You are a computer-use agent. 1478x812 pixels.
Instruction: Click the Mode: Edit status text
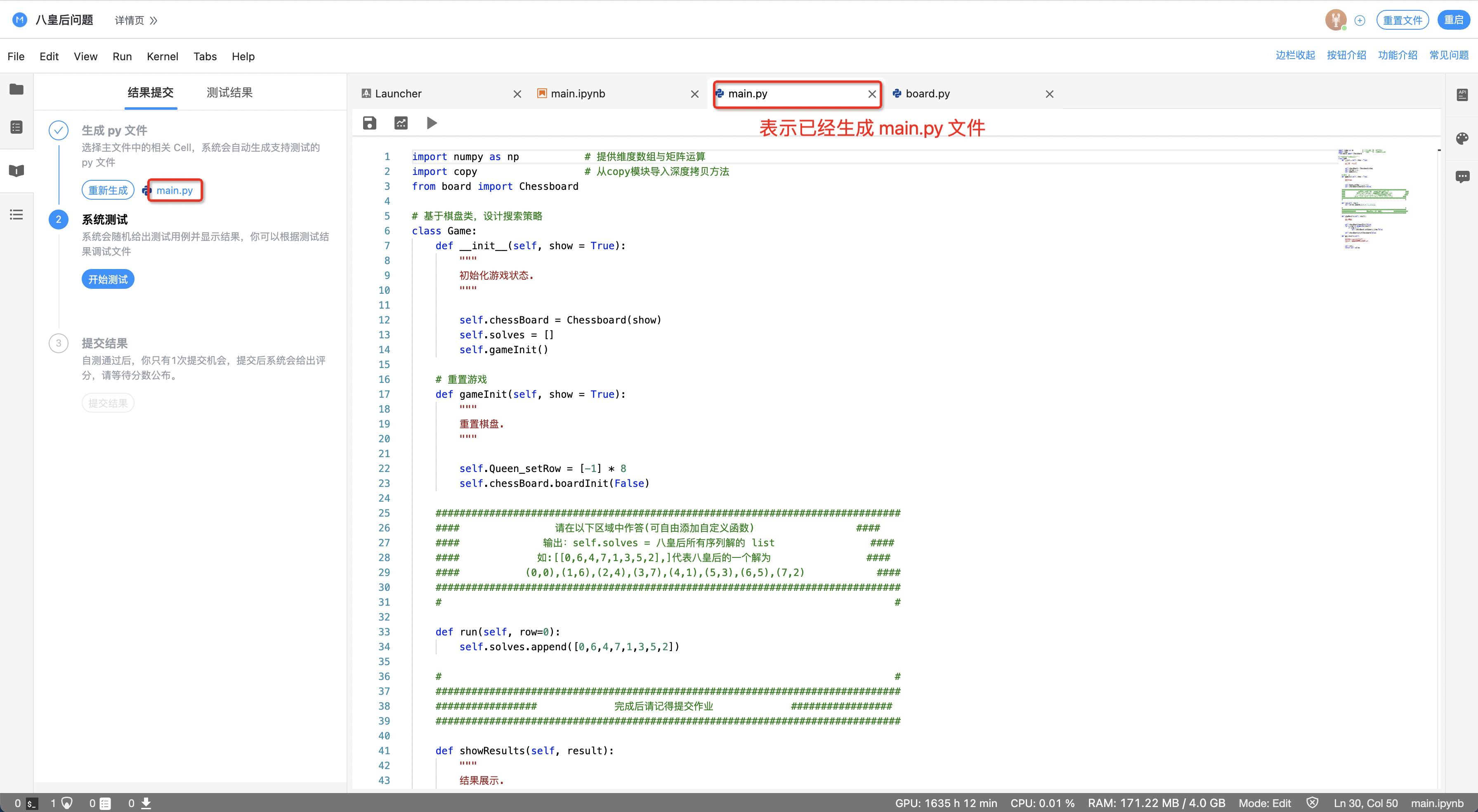[1265, 803]
